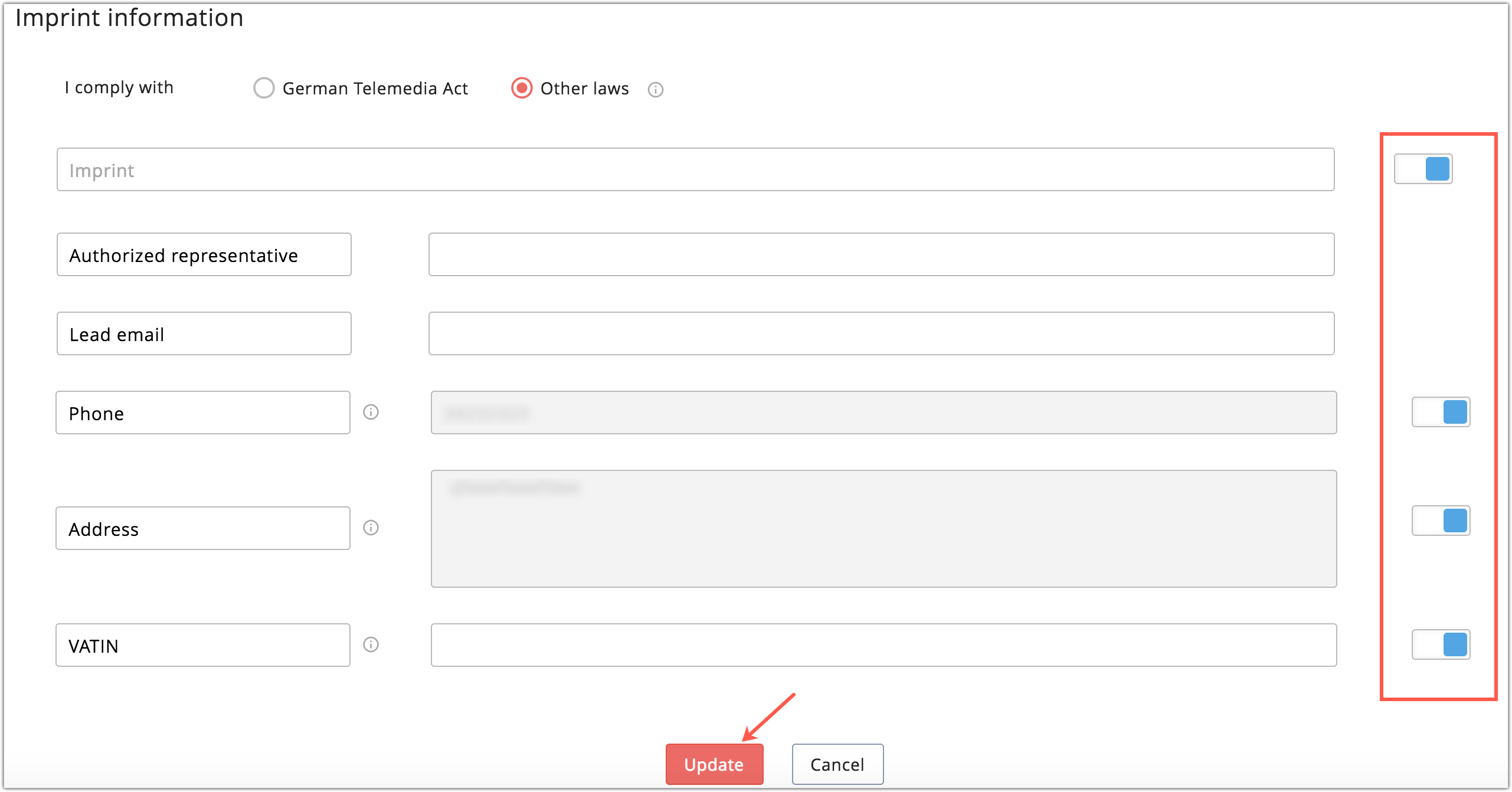The width and height of the screenshot is (1512, 792).
Task: Select German Telemedia Act radio option
Action: (264, 88)
